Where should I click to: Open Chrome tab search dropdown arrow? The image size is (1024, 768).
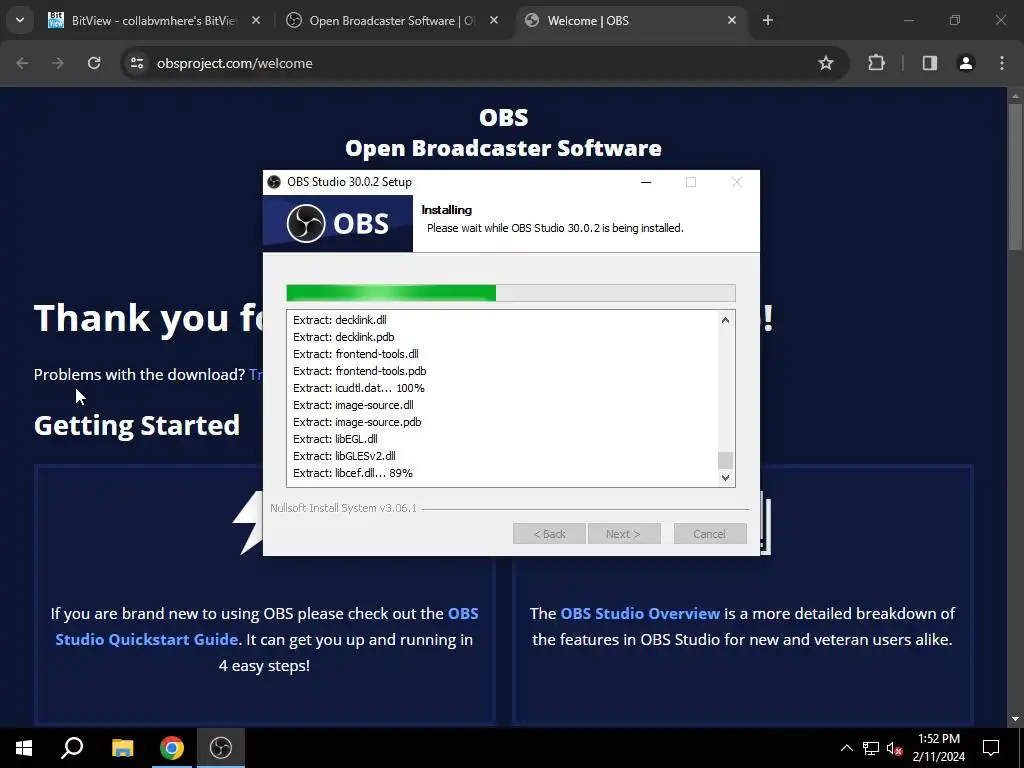coord(20,20)
